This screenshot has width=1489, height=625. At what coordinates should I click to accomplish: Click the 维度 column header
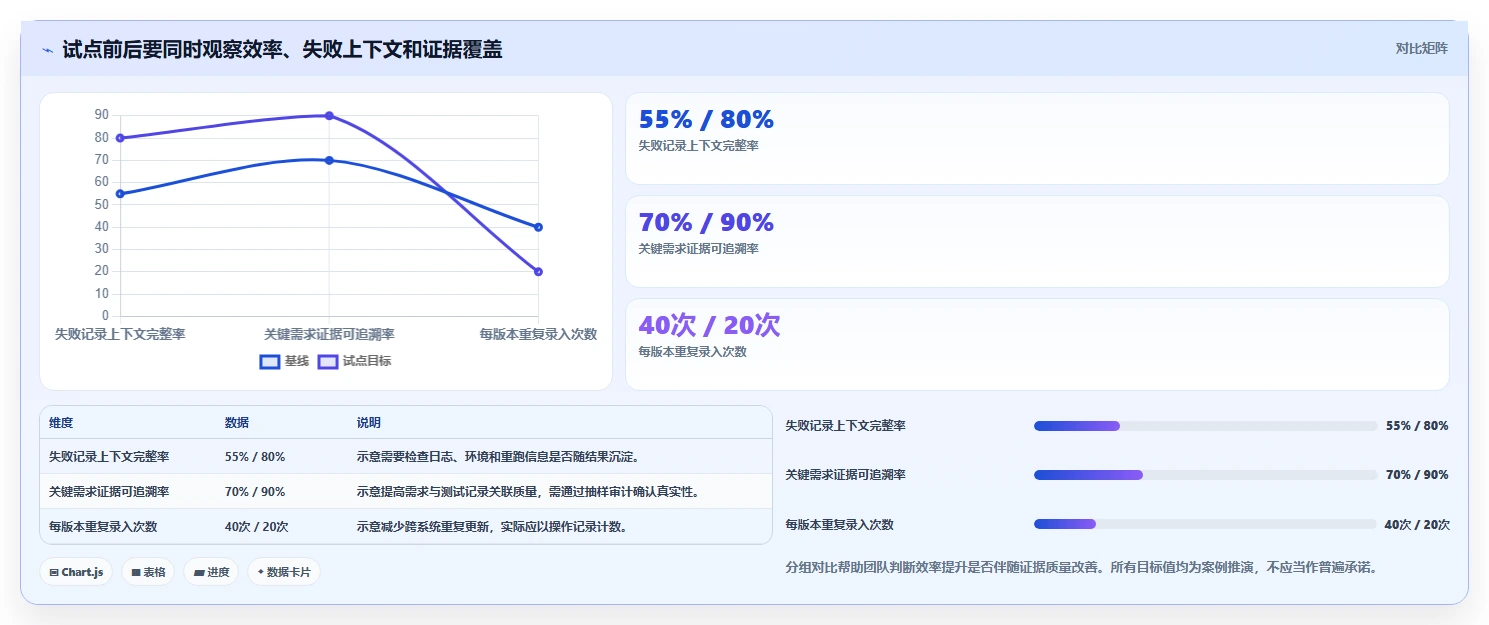61,423
